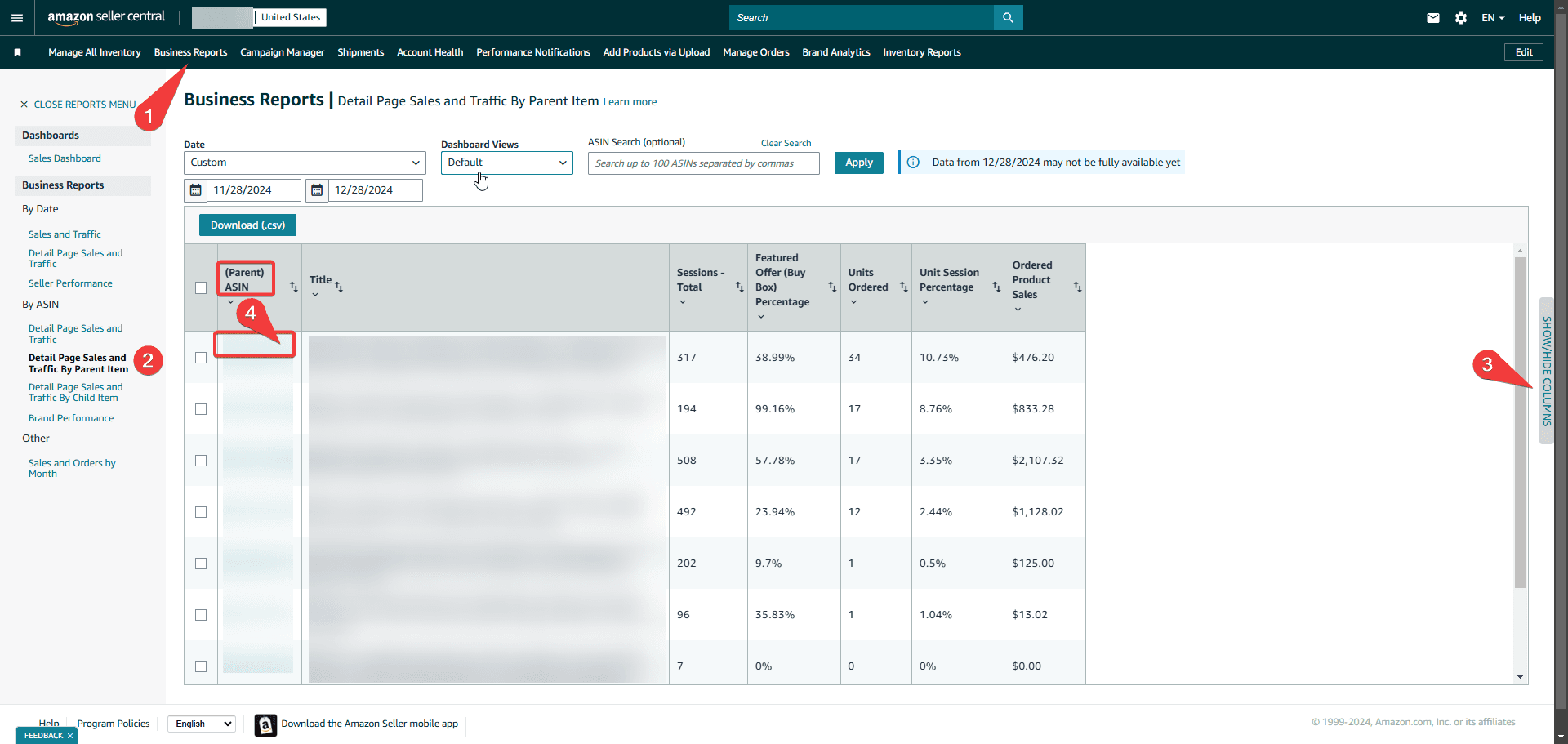Sort by Units Ordered arrows
This screenshot has height=744, width=1568.
[x=903, y=287]
